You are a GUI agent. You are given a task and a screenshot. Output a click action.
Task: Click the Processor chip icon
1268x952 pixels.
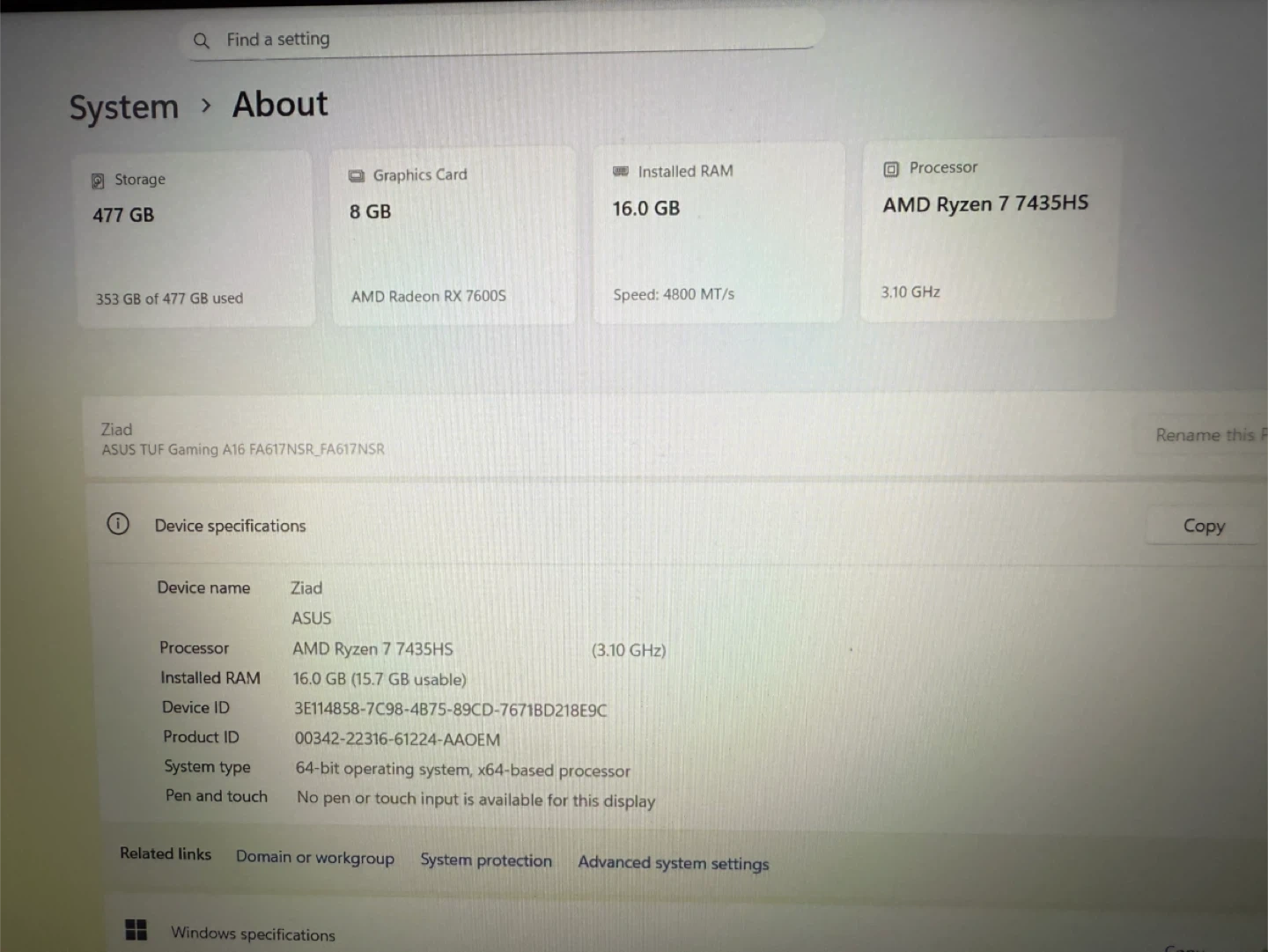(891, 169)
